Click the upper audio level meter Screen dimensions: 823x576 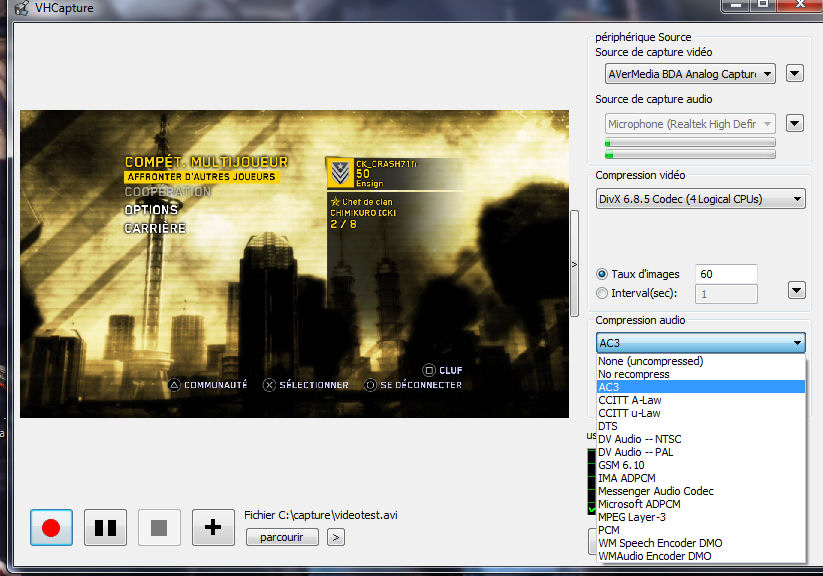[690, 142]
